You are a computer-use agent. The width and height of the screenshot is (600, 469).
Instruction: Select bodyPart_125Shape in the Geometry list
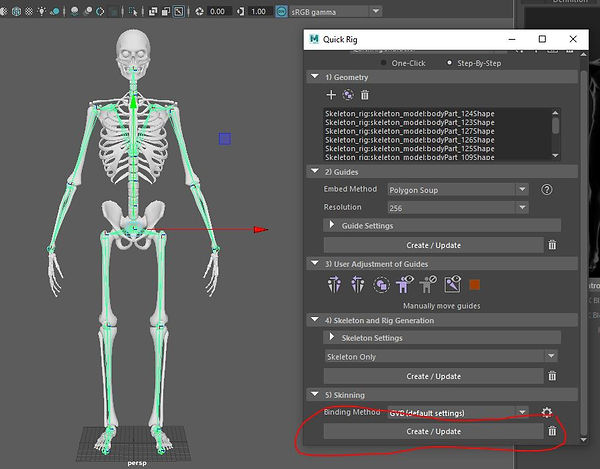[409, 149]
